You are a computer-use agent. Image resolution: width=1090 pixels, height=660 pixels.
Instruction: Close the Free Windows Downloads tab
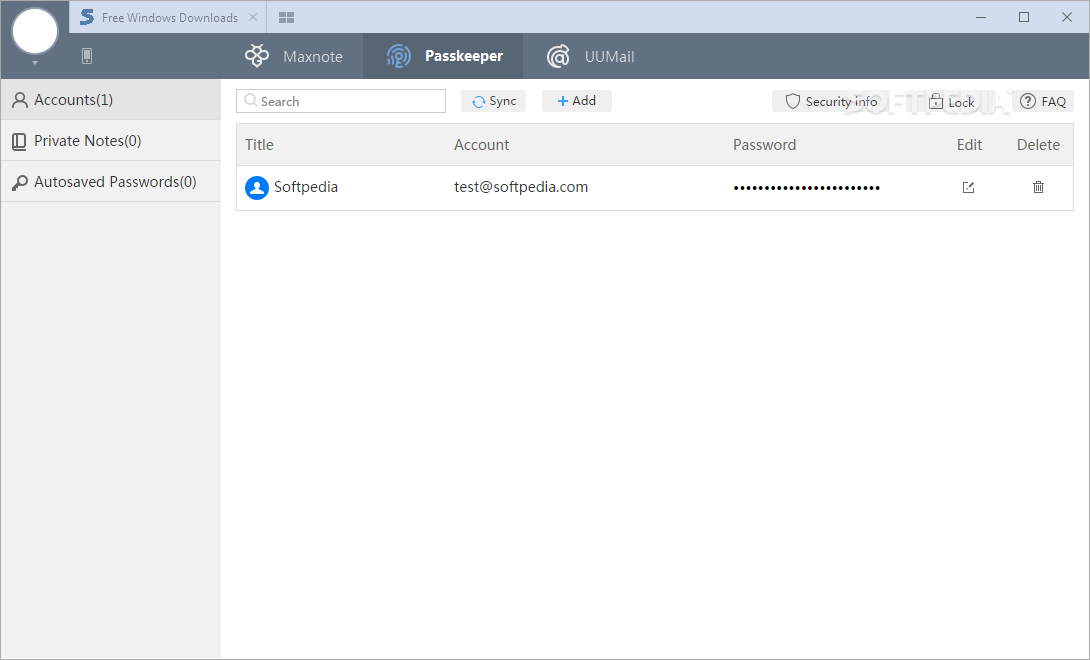click(253, 17)
